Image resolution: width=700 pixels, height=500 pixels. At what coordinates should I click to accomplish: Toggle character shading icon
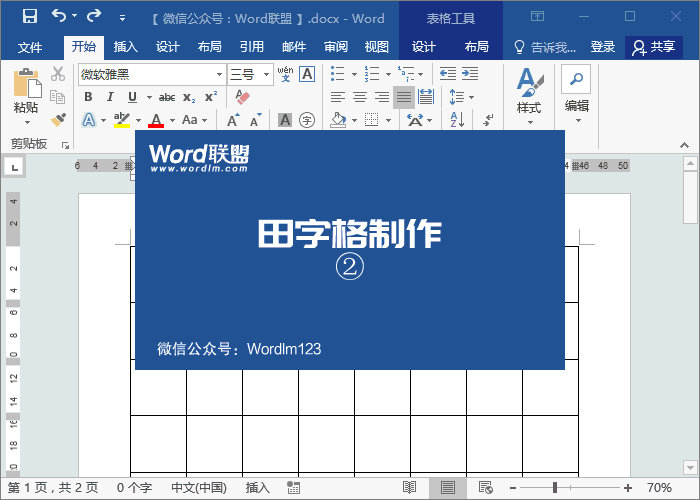point(285,120)
